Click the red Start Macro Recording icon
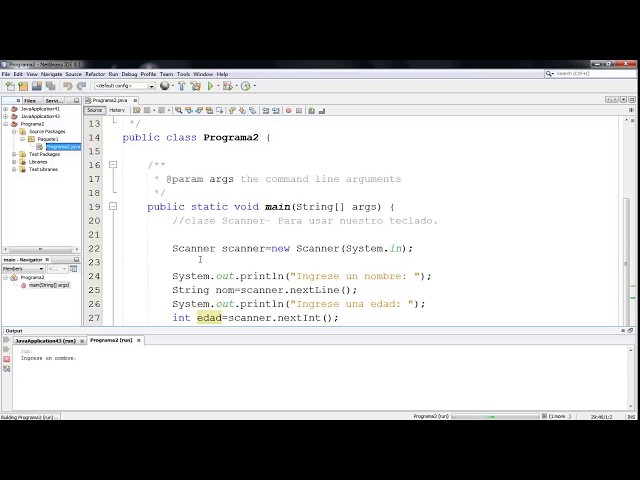 coord(289,111)
